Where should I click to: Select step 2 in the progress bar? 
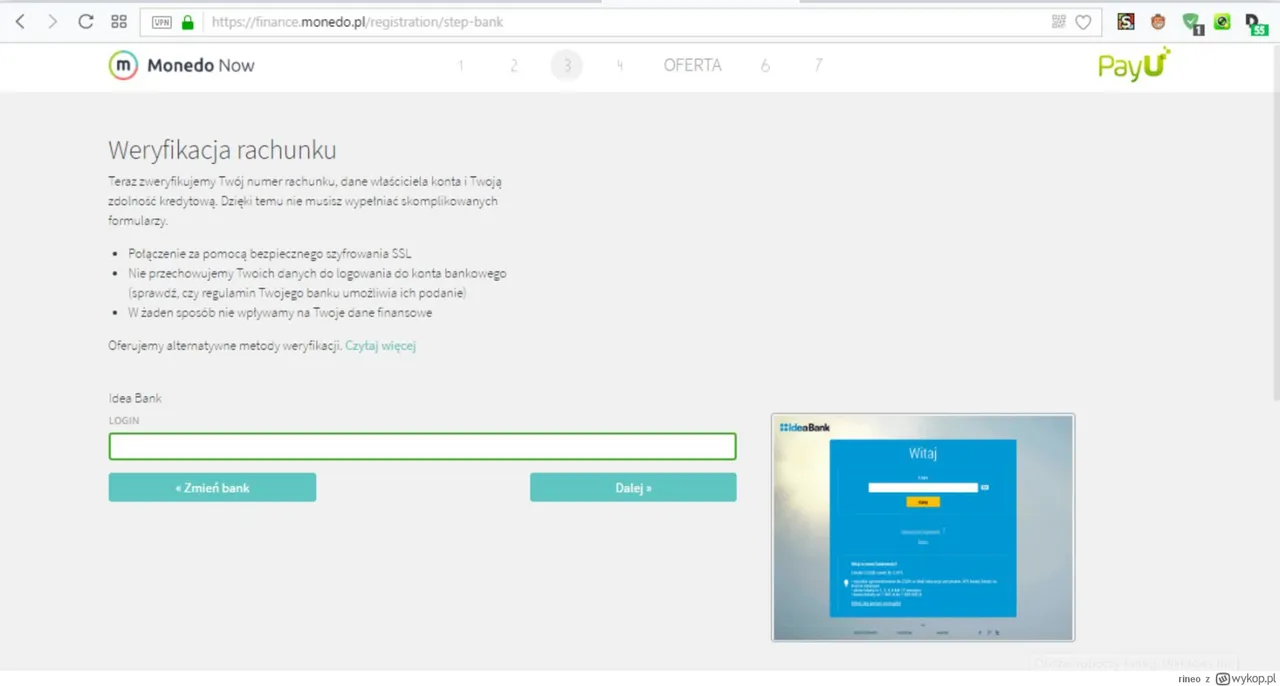[x=514, y=66]
